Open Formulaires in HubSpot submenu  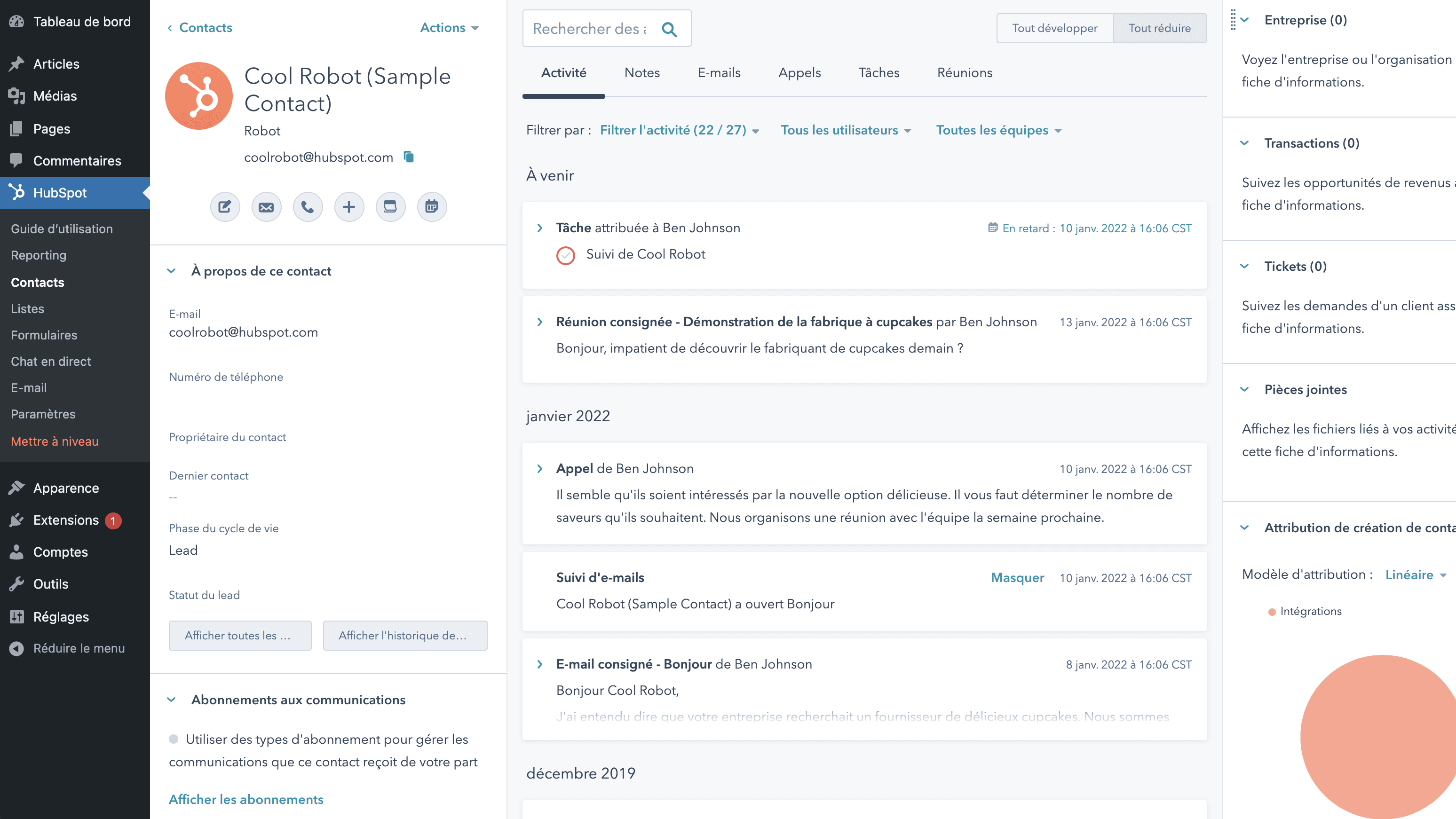tap(44, 335)
